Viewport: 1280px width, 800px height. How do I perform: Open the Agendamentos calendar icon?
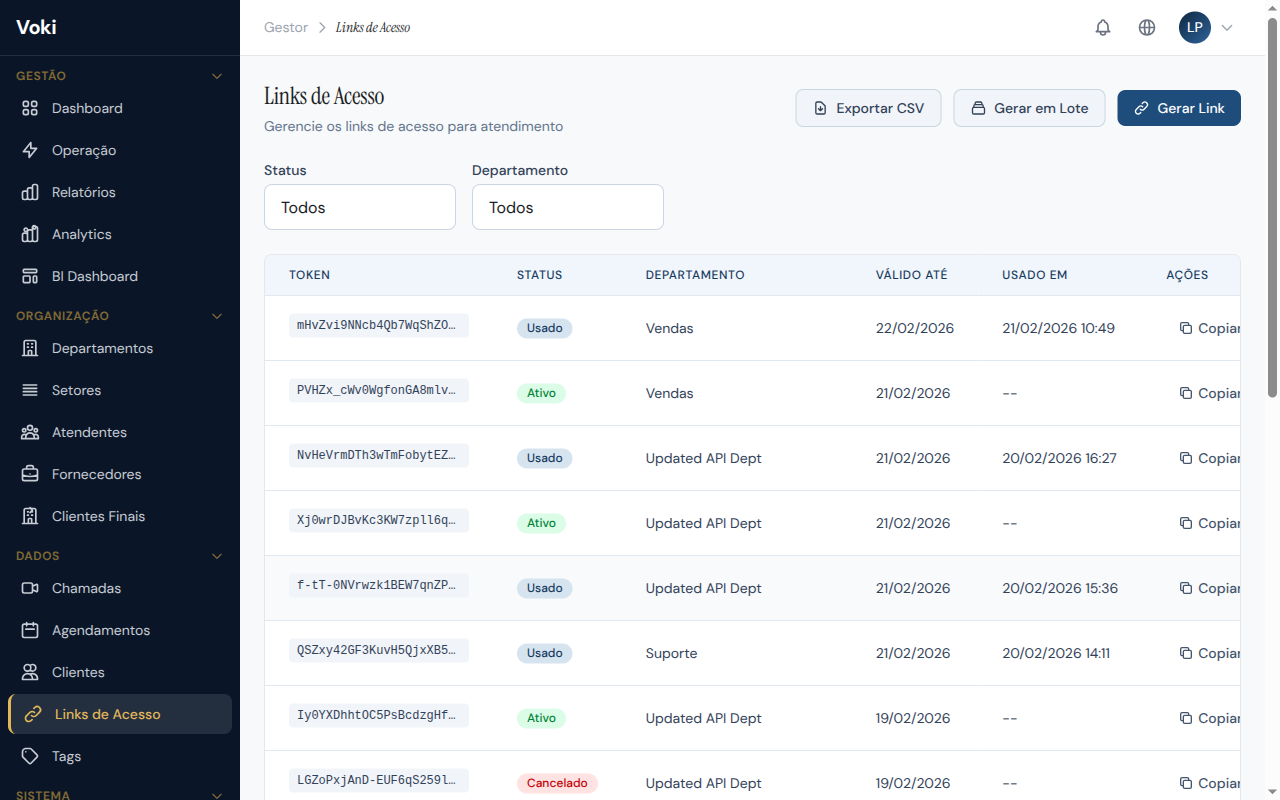coord(31,630)
